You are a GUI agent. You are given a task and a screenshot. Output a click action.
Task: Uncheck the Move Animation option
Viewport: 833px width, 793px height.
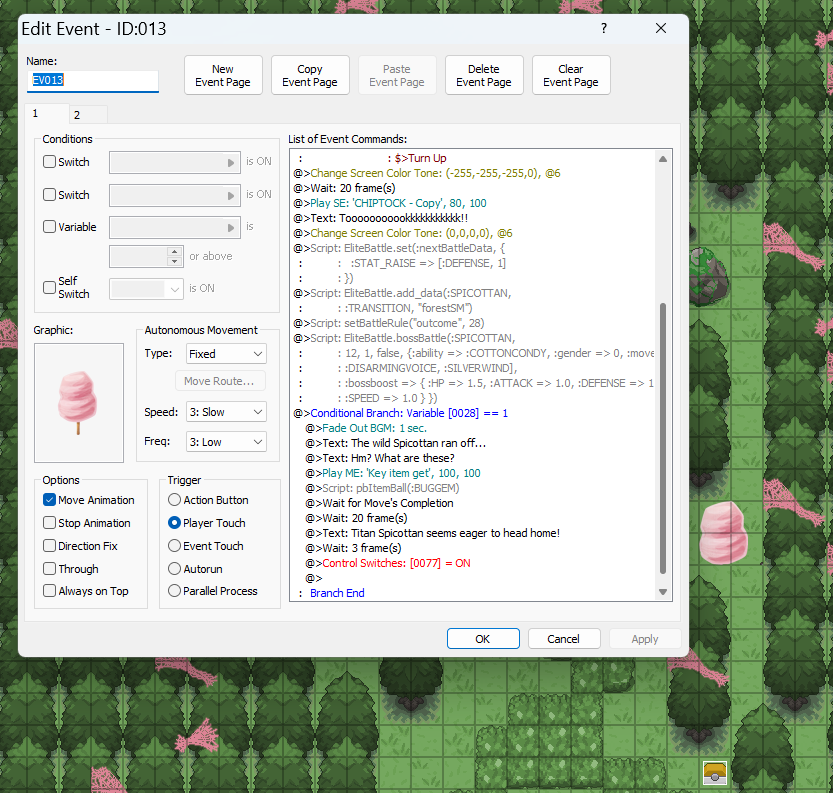tap(50, 500)
